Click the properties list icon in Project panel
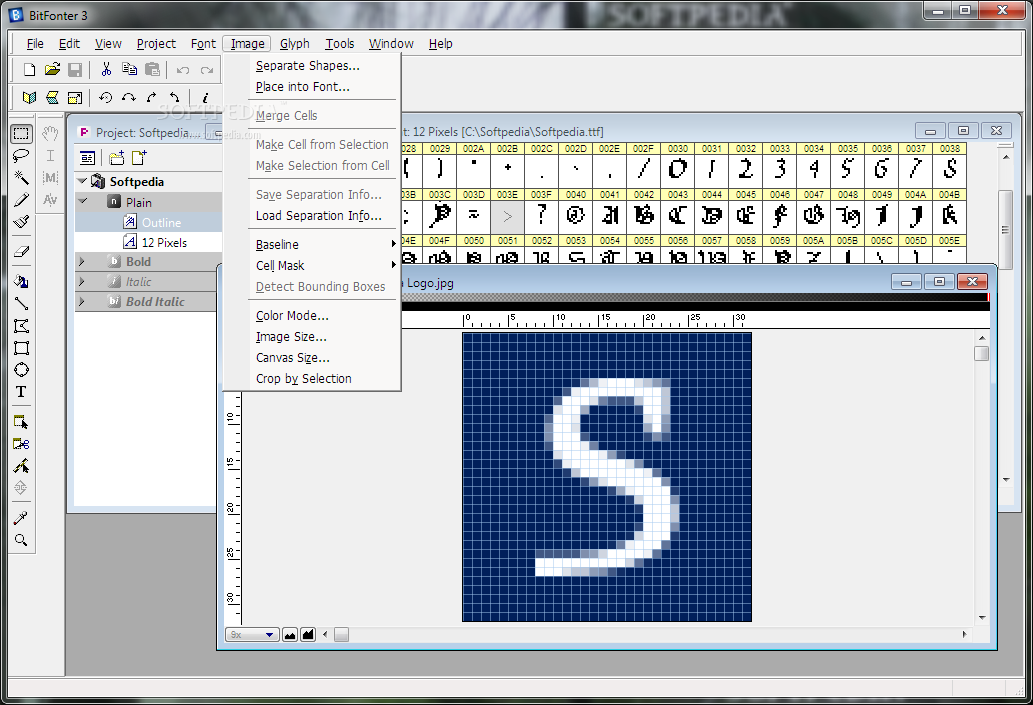 pyautogui.click(x=87, y=158)
